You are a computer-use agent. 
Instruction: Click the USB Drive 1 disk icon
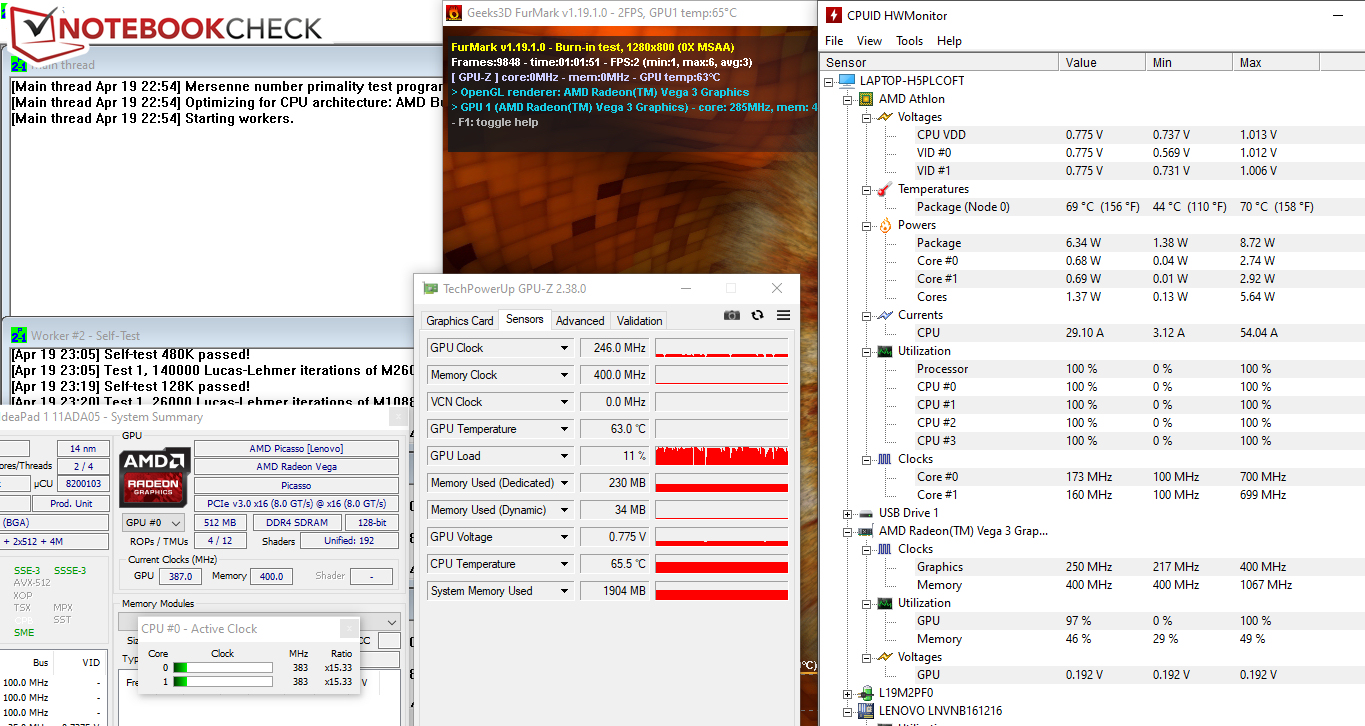point(866,513)
